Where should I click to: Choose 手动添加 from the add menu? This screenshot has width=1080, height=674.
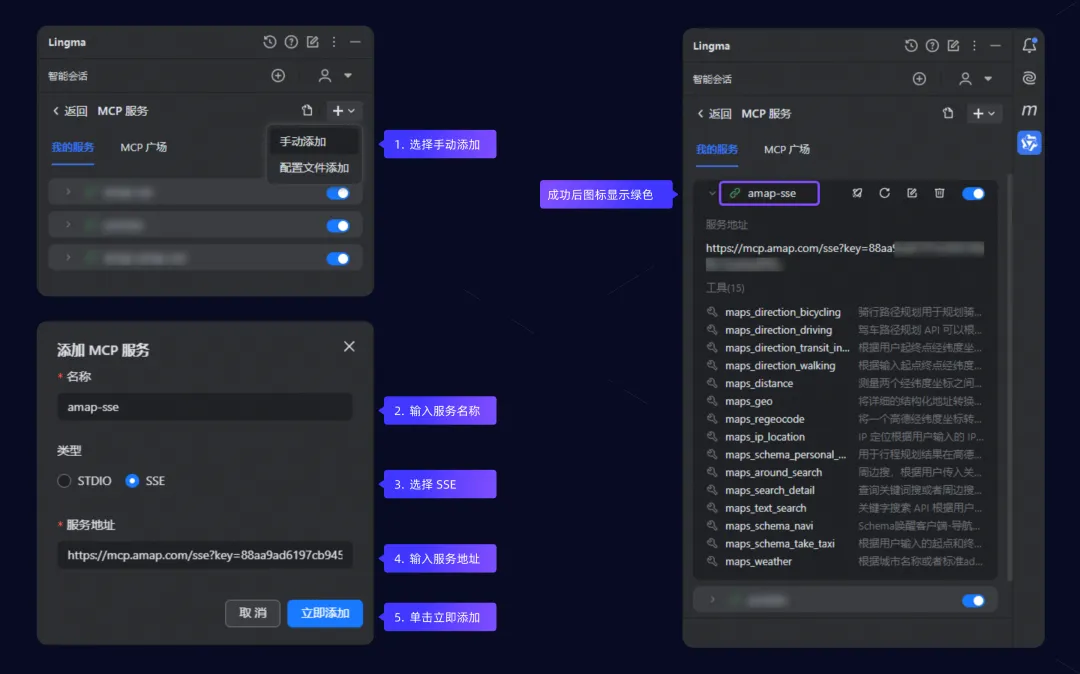[x=313, y=141]
